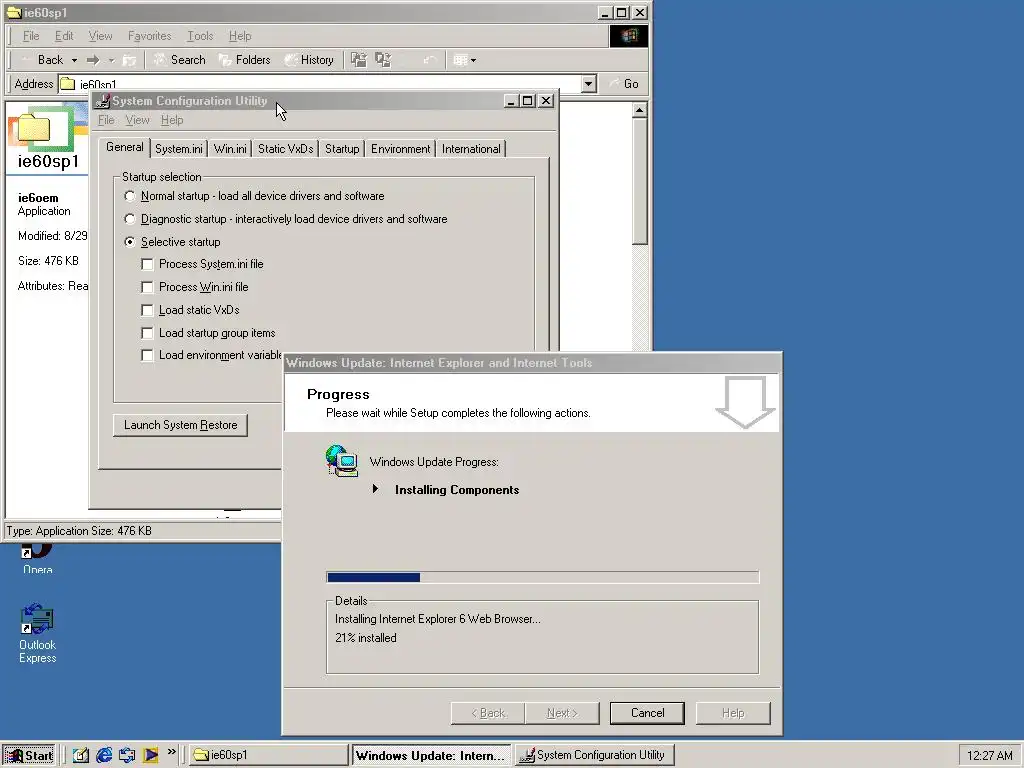Show the Folders pane in Explorer
The width and height of the screenshot is (1024, 768).
(x=245, y=60)
